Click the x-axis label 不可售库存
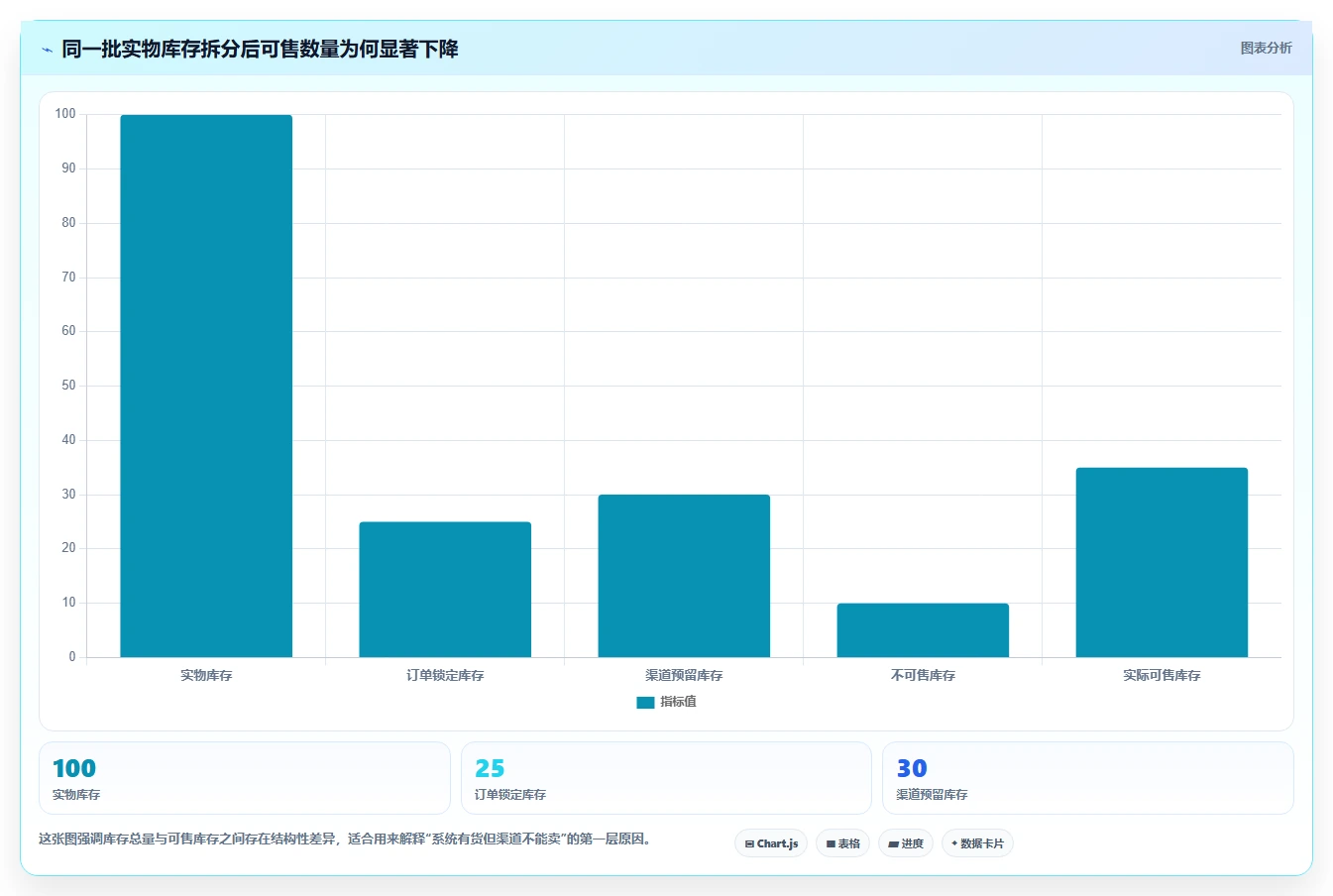Image resolution: width=1333 pixels, height=896 pixels. (923, 675)
